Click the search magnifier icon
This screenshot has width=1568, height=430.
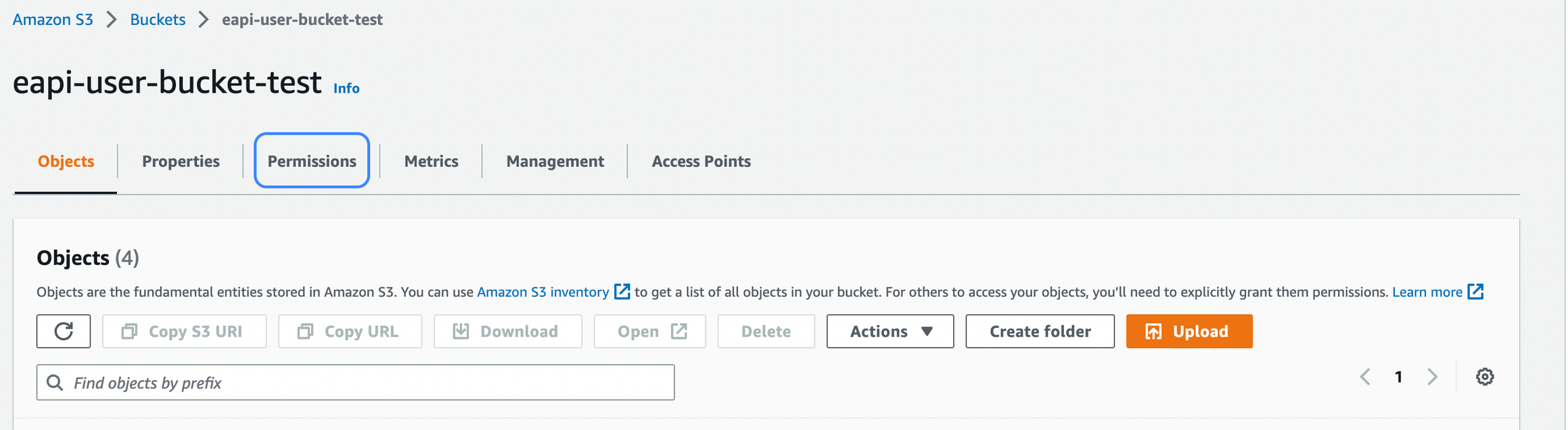click(55, 382)
